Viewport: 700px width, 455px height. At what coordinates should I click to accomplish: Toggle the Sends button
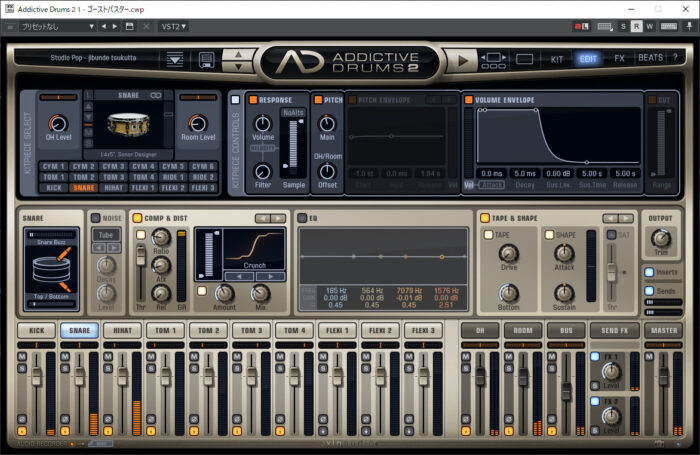point(649,291)
